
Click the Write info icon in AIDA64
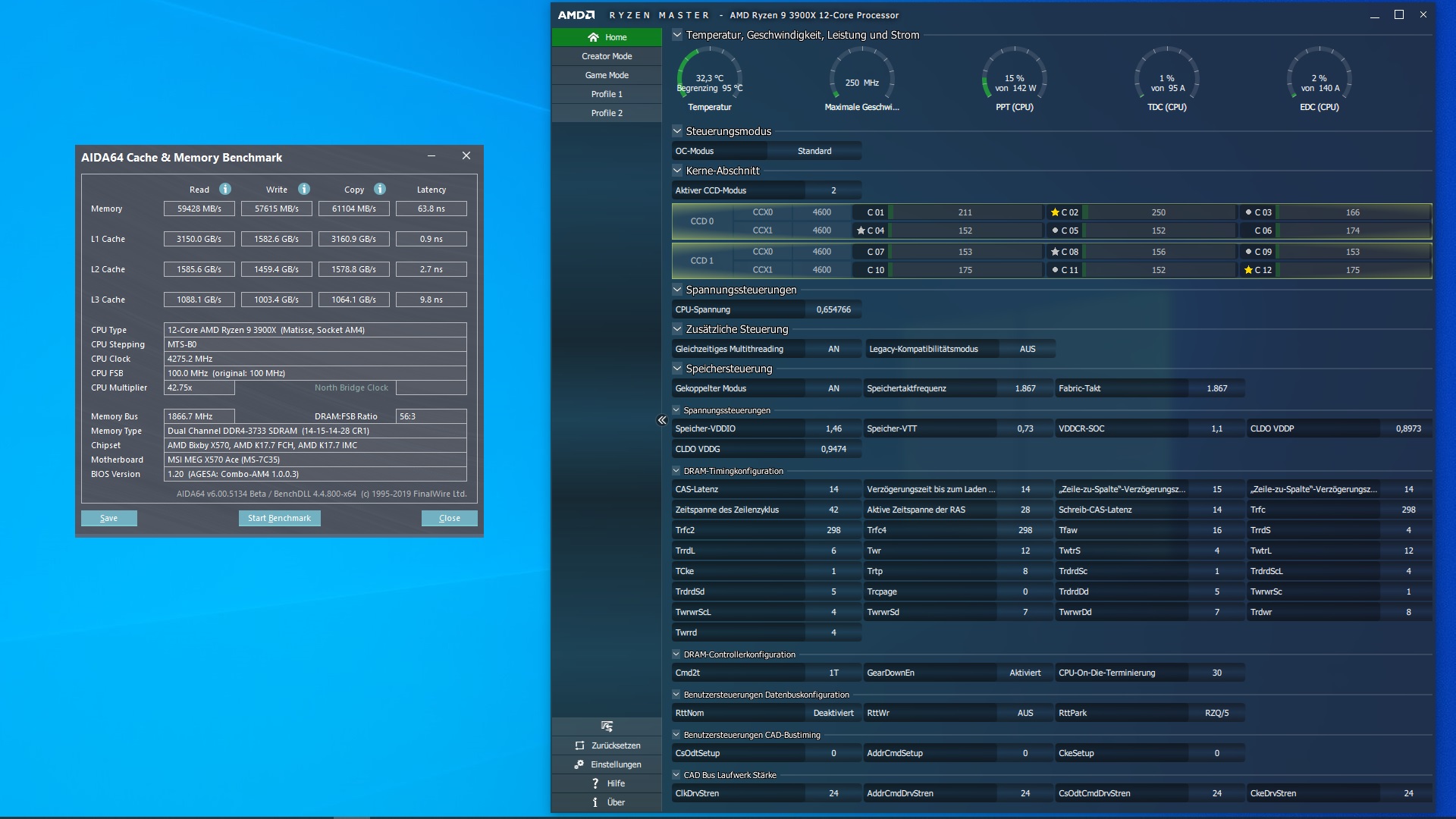pyautogui.click(x=304, y=189)
